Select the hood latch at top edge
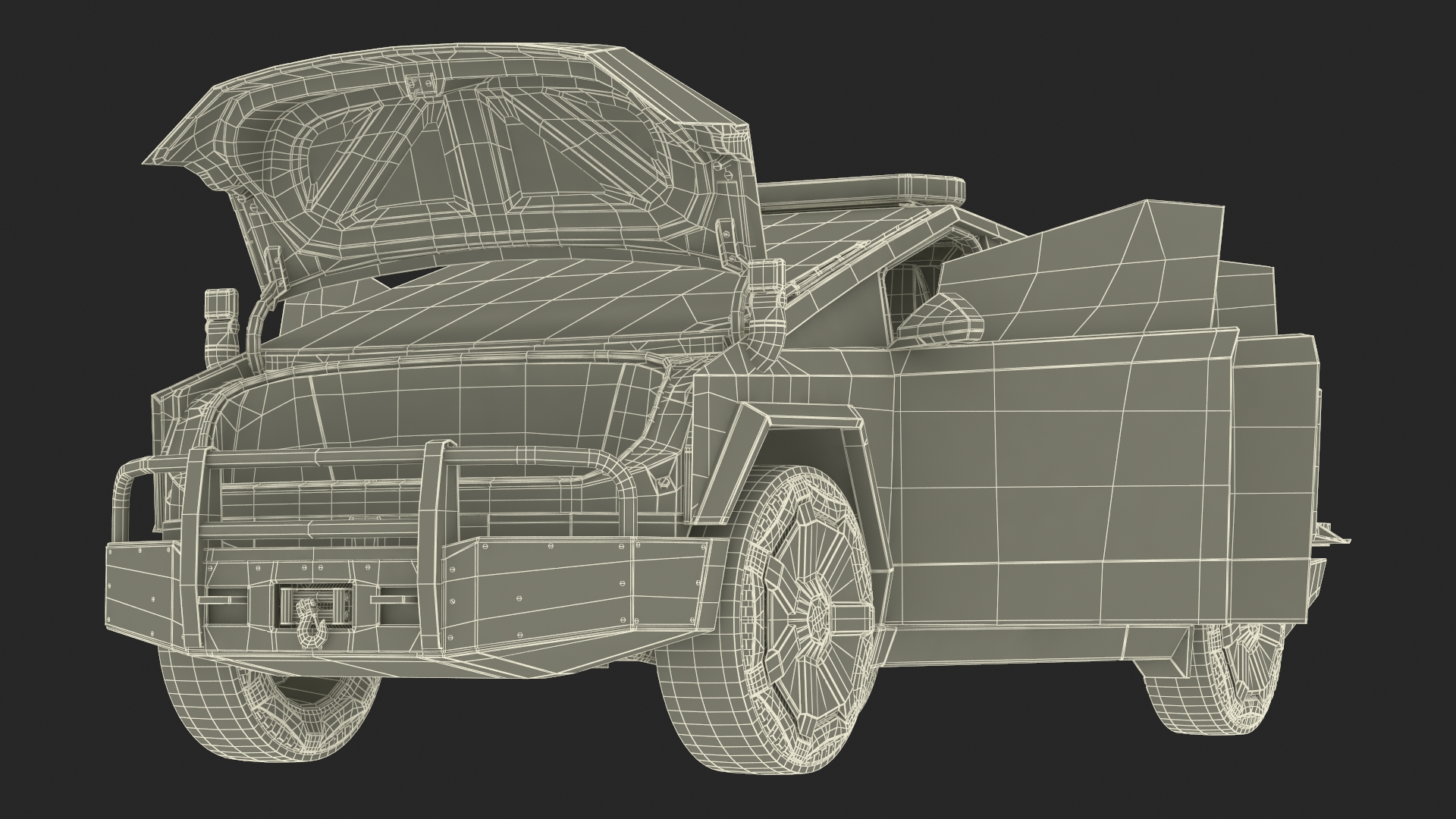The height and width of the screenshot is (819, 1456). tap(419, 83)
